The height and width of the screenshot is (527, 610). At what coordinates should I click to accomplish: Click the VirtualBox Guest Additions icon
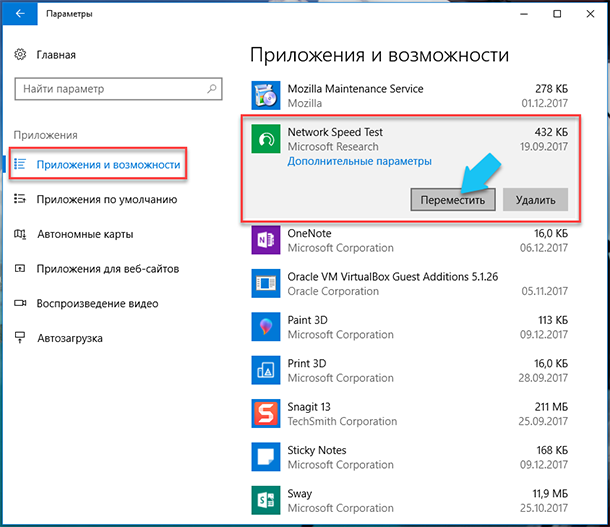[x=266, y=284]
